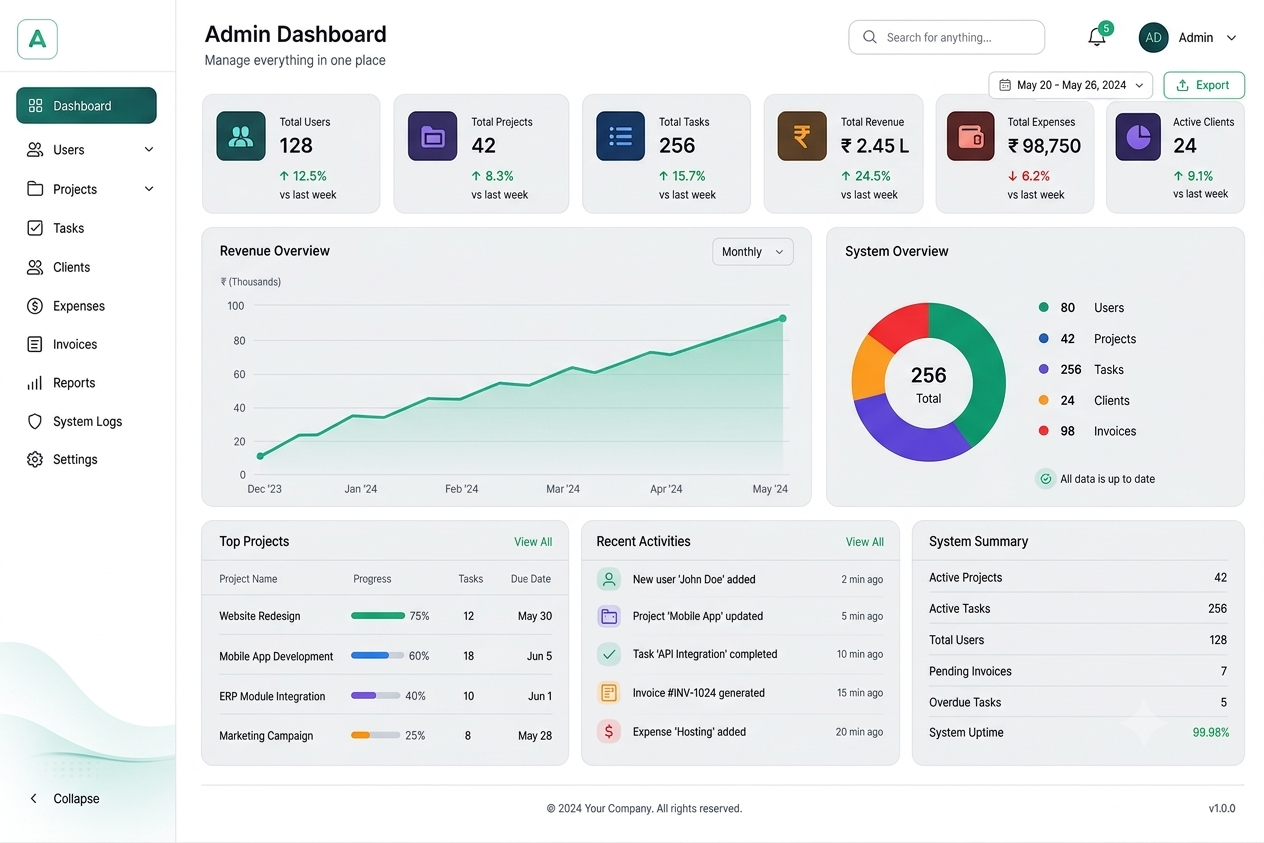Click the Mobile App Development 60% progress bar
The height and width of the screenshot is (843, 1264).
pos(378,656)
